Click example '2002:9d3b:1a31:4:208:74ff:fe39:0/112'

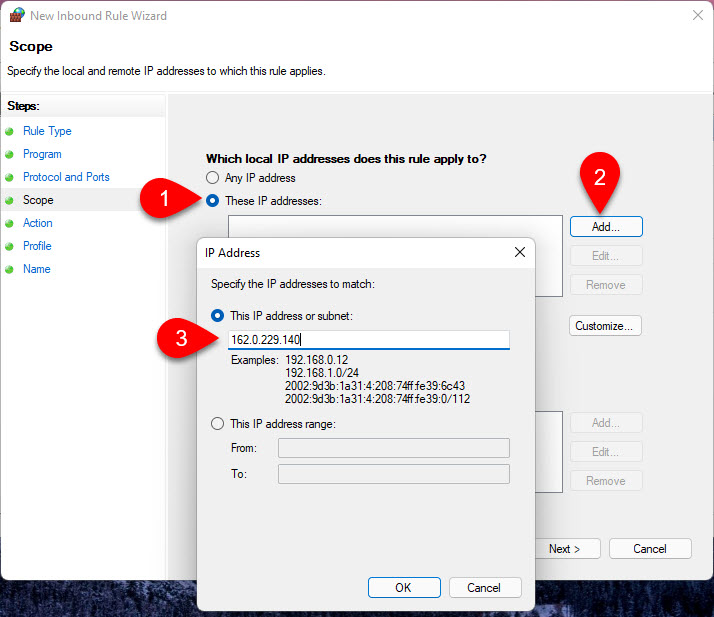click(x=377, y=399)
